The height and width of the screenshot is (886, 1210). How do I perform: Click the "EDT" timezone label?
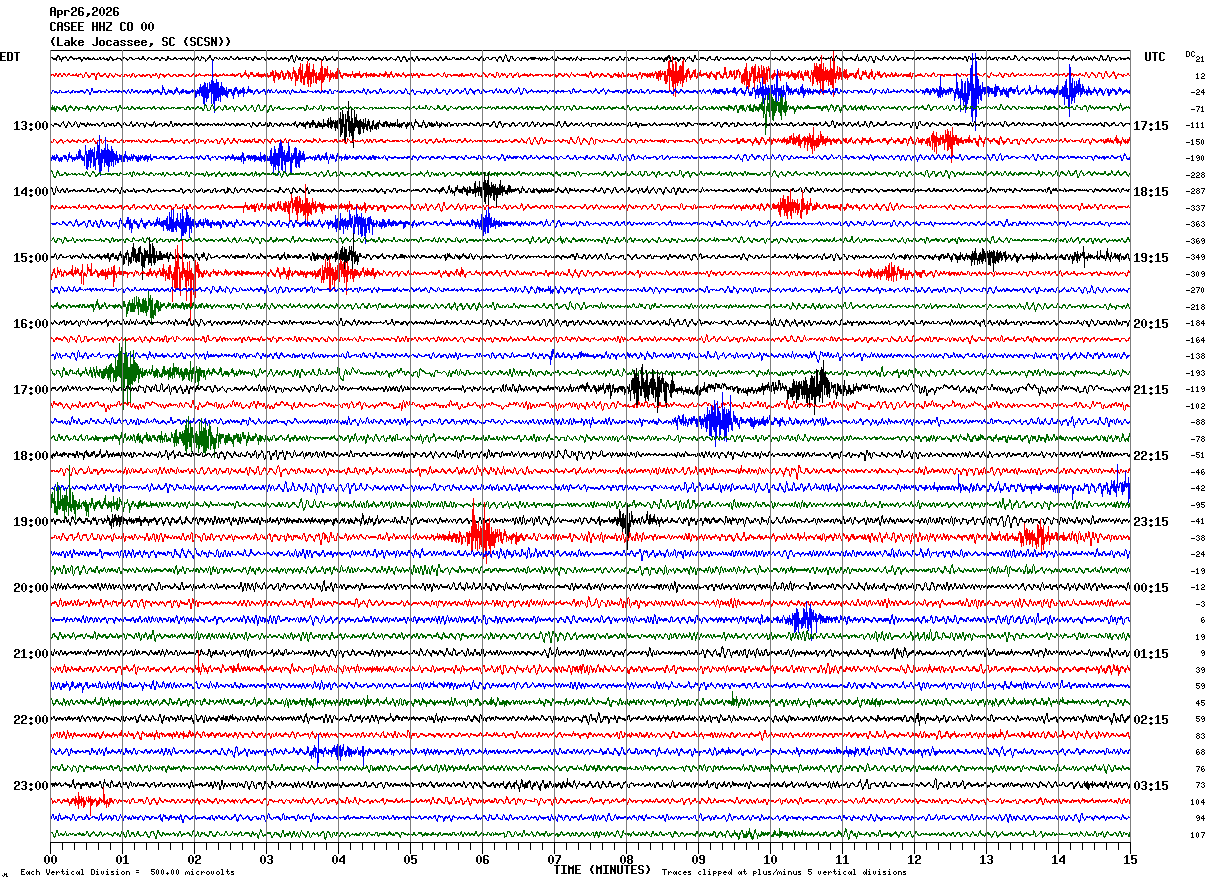pyautogui.click(x=10, y=57)
